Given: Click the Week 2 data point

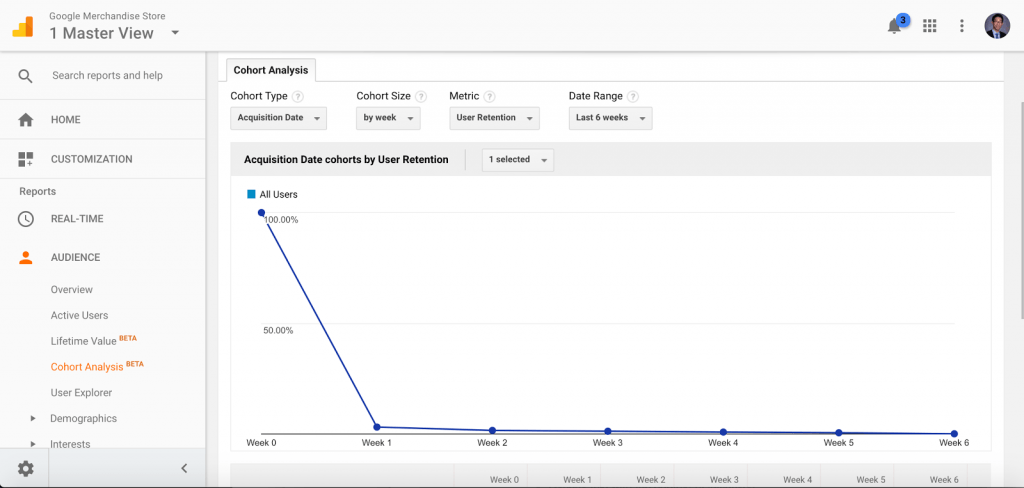Looking at the screenshot, I should [492, 431].
